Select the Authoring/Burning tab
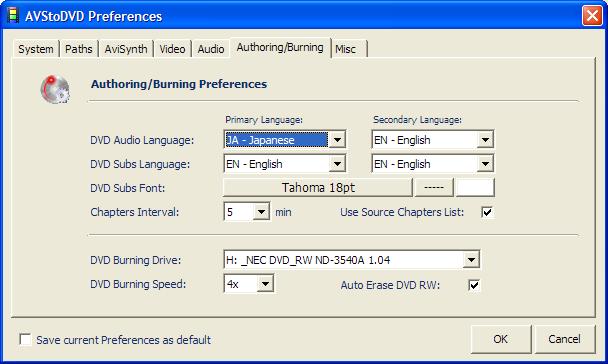608x364 pixels. coord(280,47)
